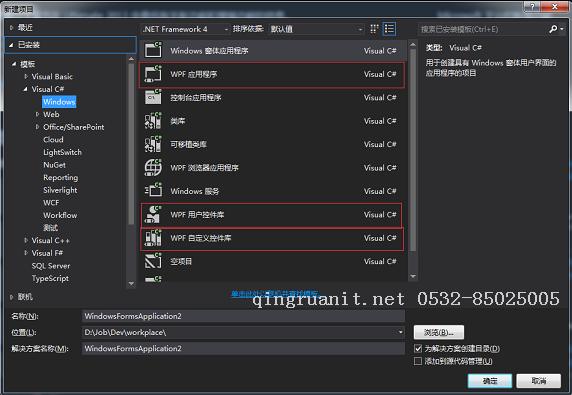The height and width of the screenshot is (395, 572).
Task: Select the 空项目 template icon
Action: coord(153,261)
